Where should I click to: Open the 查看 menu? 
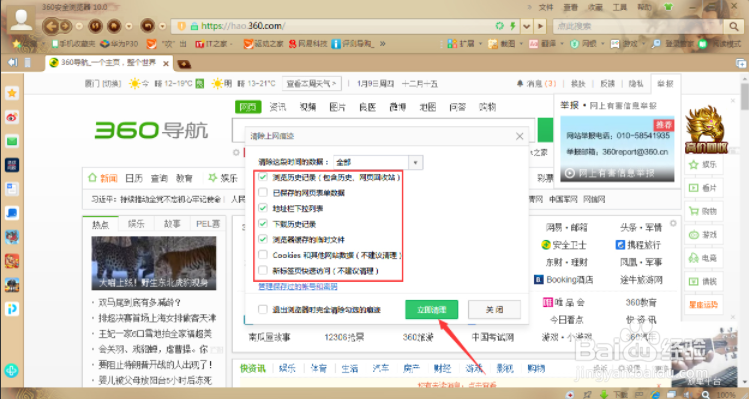570,7
